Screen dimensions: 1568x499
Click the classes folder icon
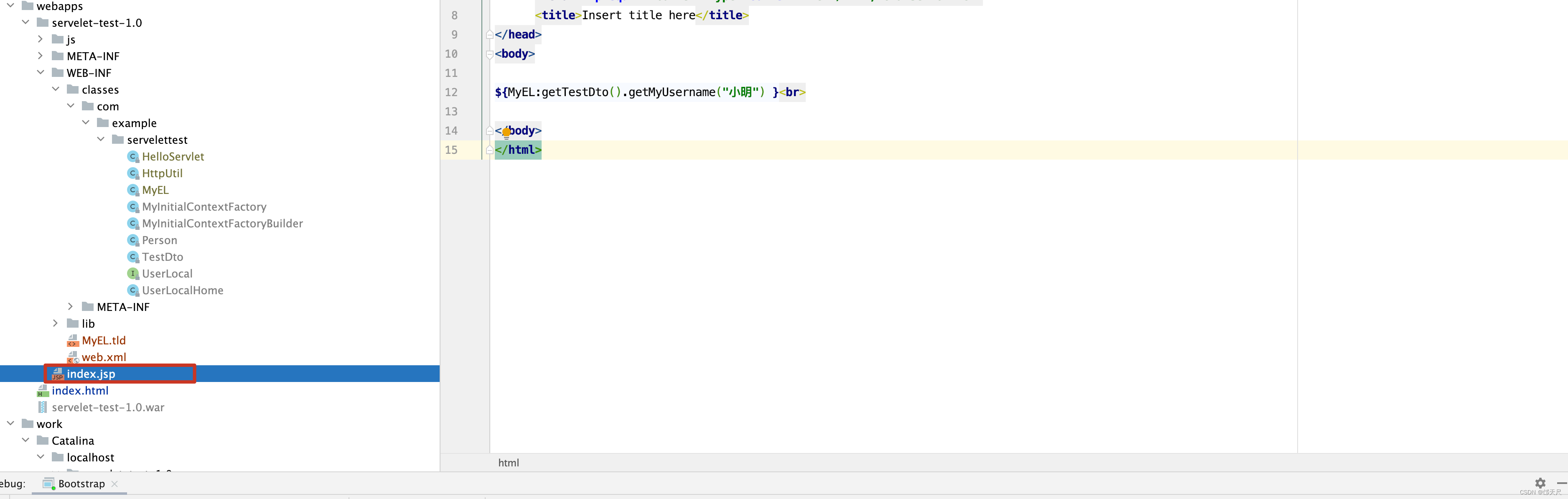point(73,90)
